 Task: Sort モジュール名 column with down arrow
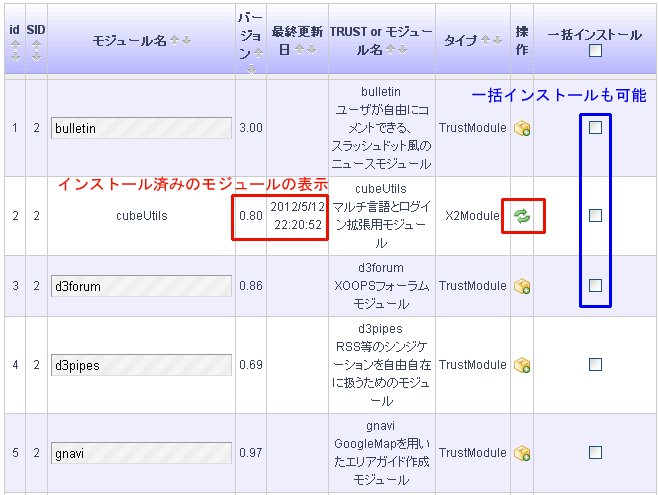pyautogui.click(x=185, y=41)
